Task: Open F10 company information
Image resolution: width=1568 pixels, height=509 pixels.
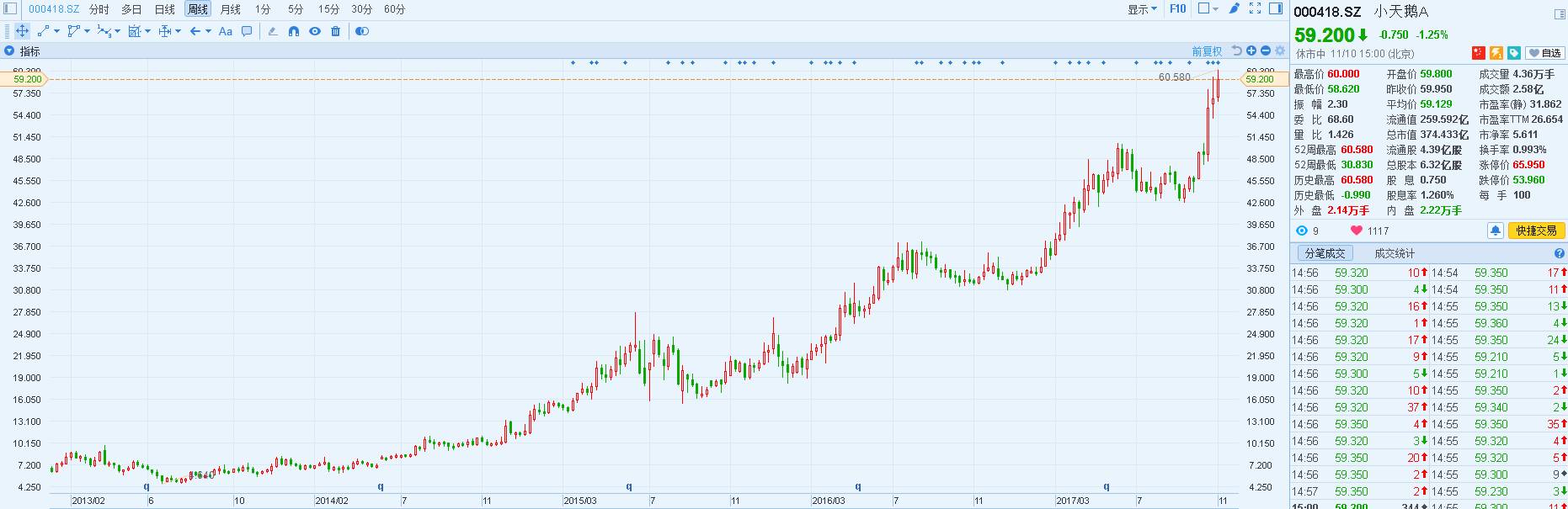Action: (x=1177, y=8)
